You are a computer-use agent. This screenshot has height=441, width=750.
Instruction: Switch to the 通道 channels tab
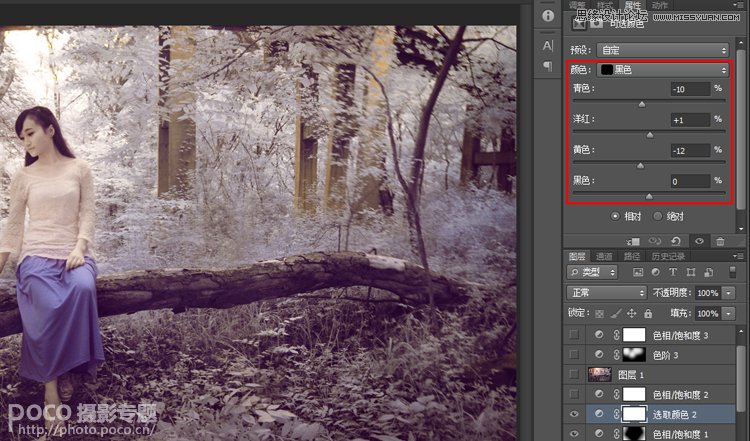pyautogui.click(x=604, y=256)
